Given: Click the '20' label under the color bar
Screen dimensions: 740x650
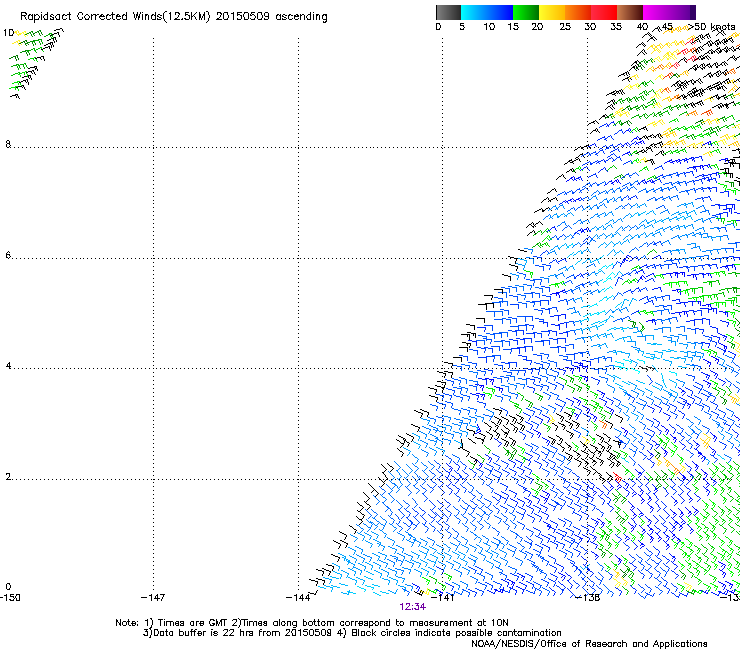Looking at the screenshot, I should pyautogui.click(x=537, y=27).
